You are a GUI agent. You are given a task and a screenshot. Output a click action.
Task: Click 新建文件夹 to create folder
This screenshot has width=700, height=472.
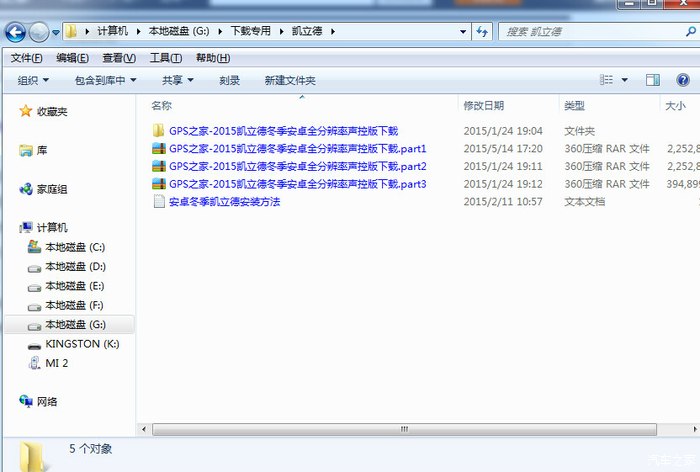290,80
